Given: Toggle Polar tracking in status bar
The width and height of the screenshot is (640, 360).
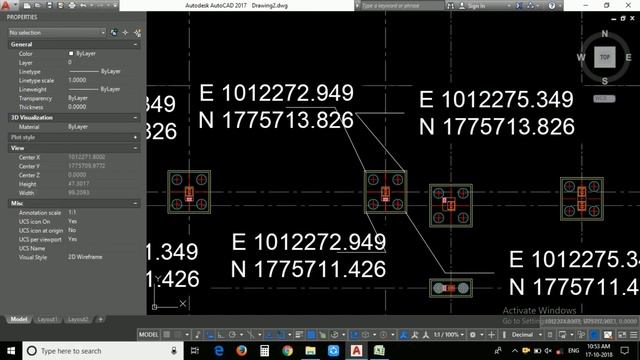Looking at the screenshot, I should 232,335.
